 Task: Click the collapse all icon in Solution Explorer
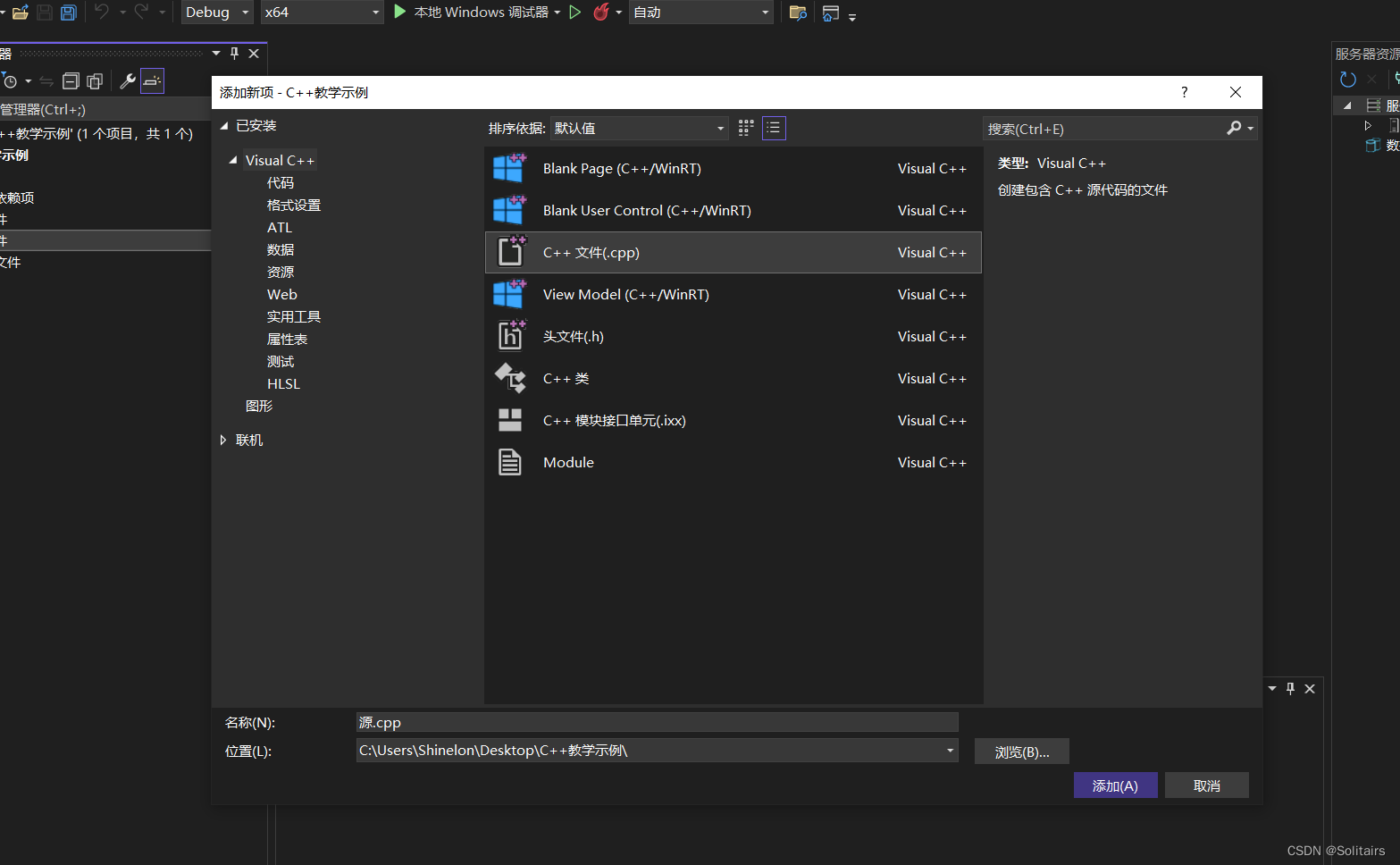coord(71,81)
